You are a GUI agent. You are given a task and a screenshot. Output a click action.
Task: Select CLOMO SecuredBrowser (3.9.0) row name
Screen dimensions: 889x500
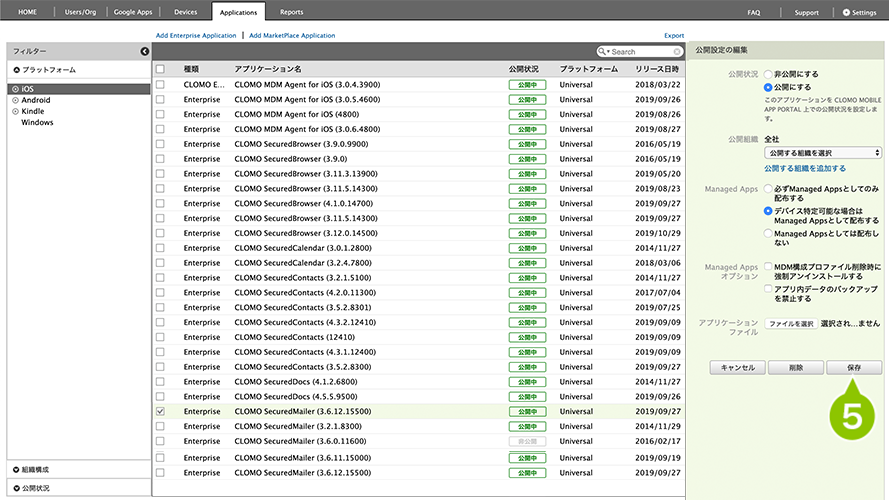click(x=290, y=159)
